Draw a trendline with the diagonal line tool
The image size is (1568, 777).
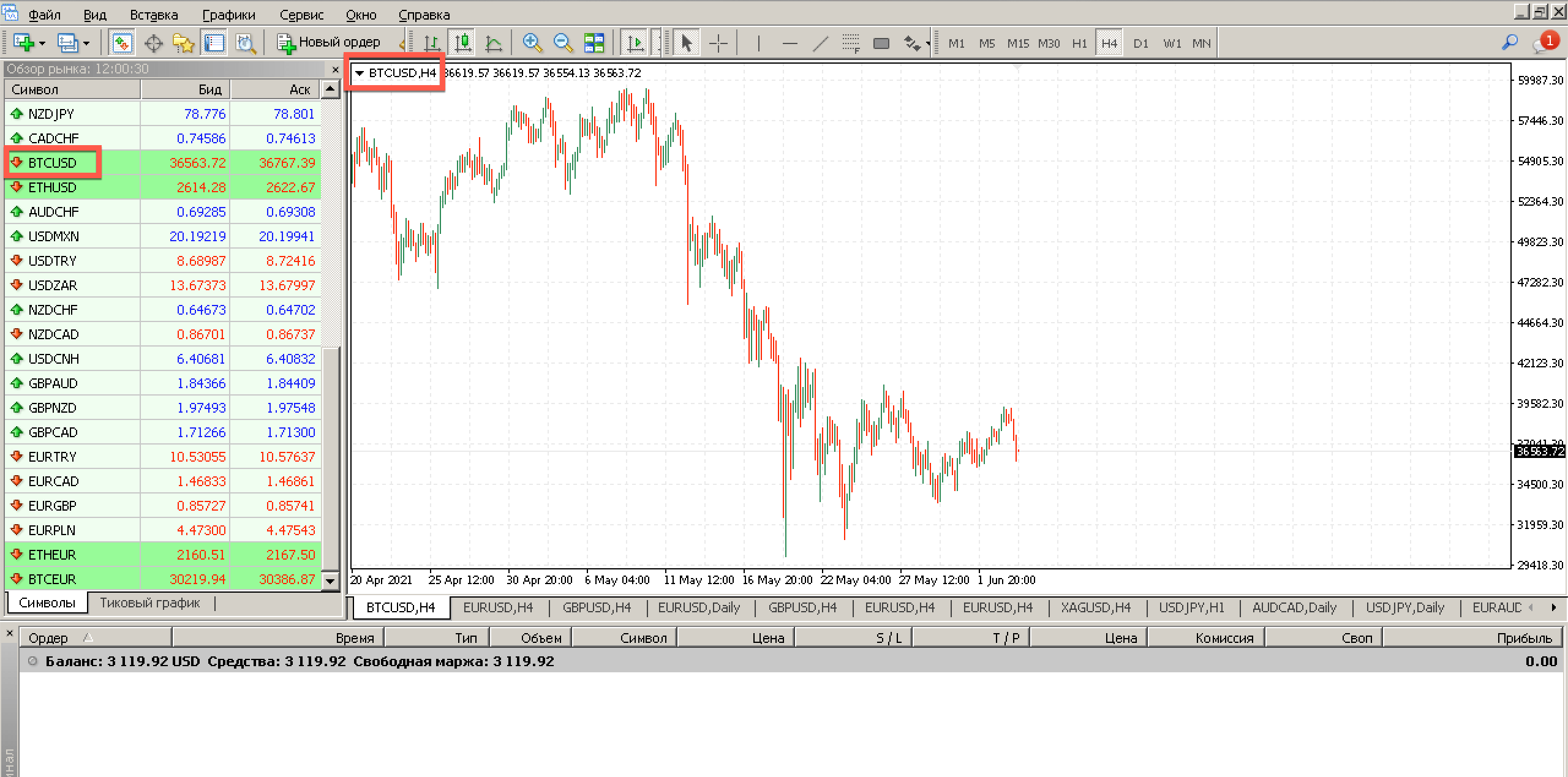(x=820, y=43)
